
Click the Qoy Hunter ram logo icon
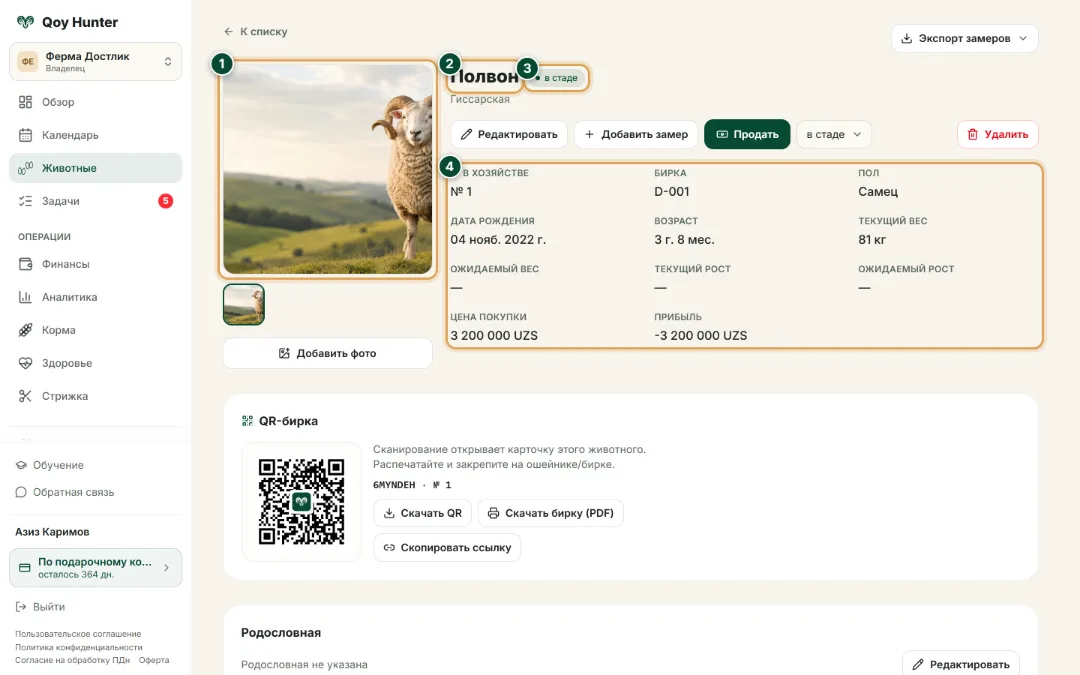click(x=25, y=22)
